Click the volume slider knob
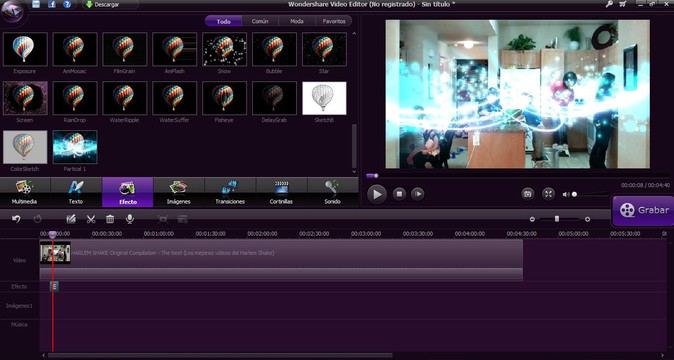The image size is (674, 360). (x=574, y=195)
